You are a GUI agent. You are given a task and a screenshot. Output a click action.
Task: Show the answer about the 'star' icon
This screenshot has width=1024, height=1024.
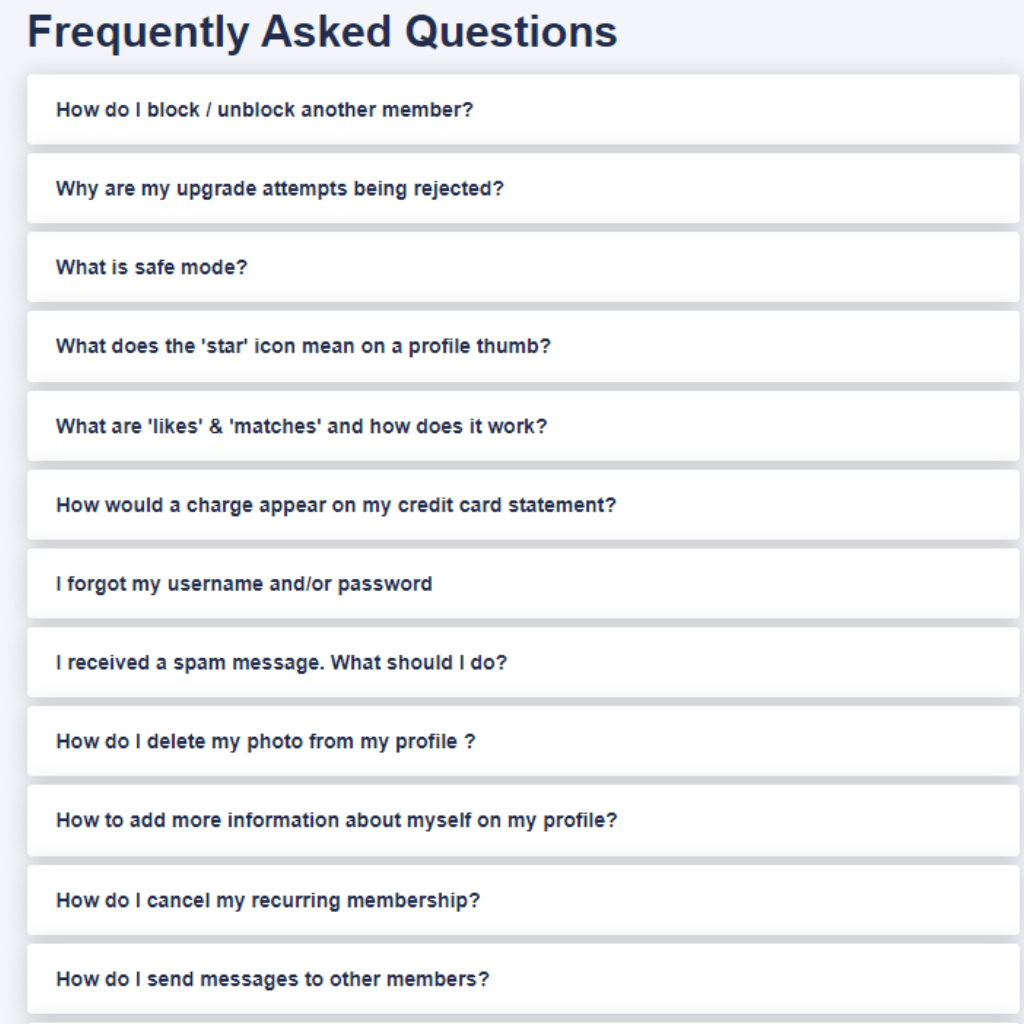[x=303, y=347]
